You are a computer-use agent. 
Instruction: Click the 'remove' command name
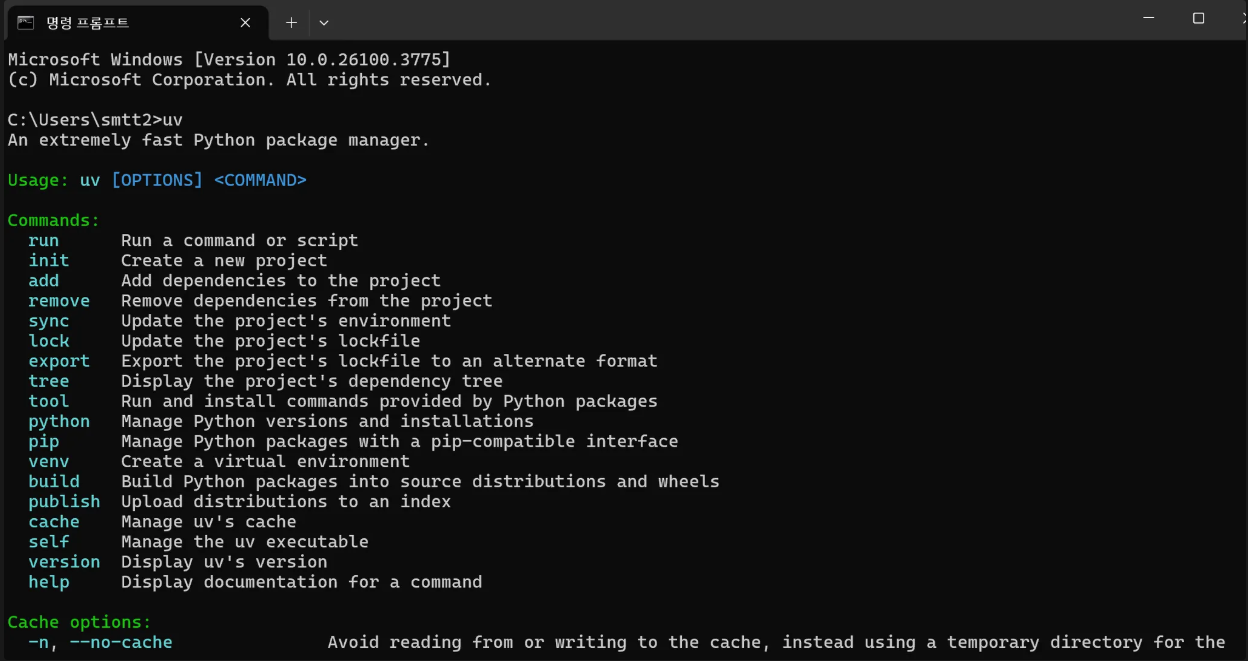pos(59,301)
